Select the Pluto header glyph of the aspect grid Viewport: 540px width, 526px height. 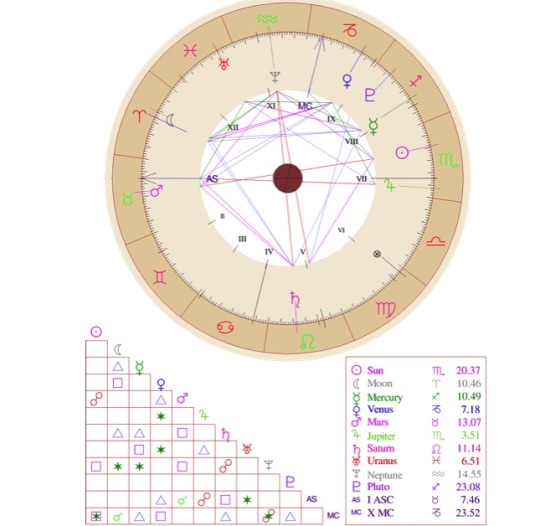[x=290, y=482]
